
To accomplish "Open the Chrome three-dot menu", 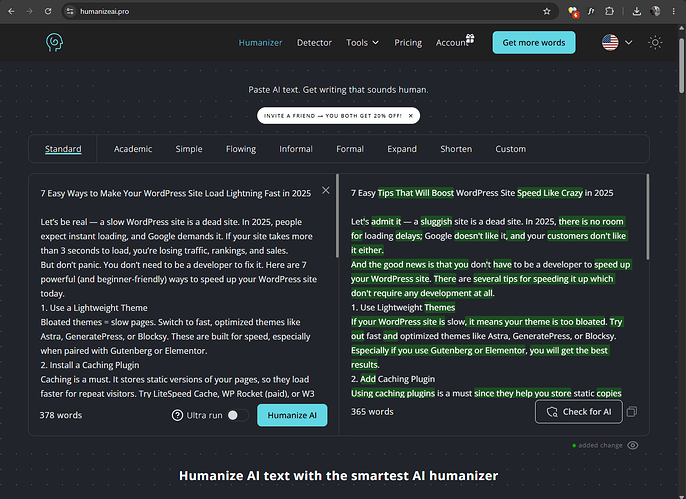I will pos(673,11).
